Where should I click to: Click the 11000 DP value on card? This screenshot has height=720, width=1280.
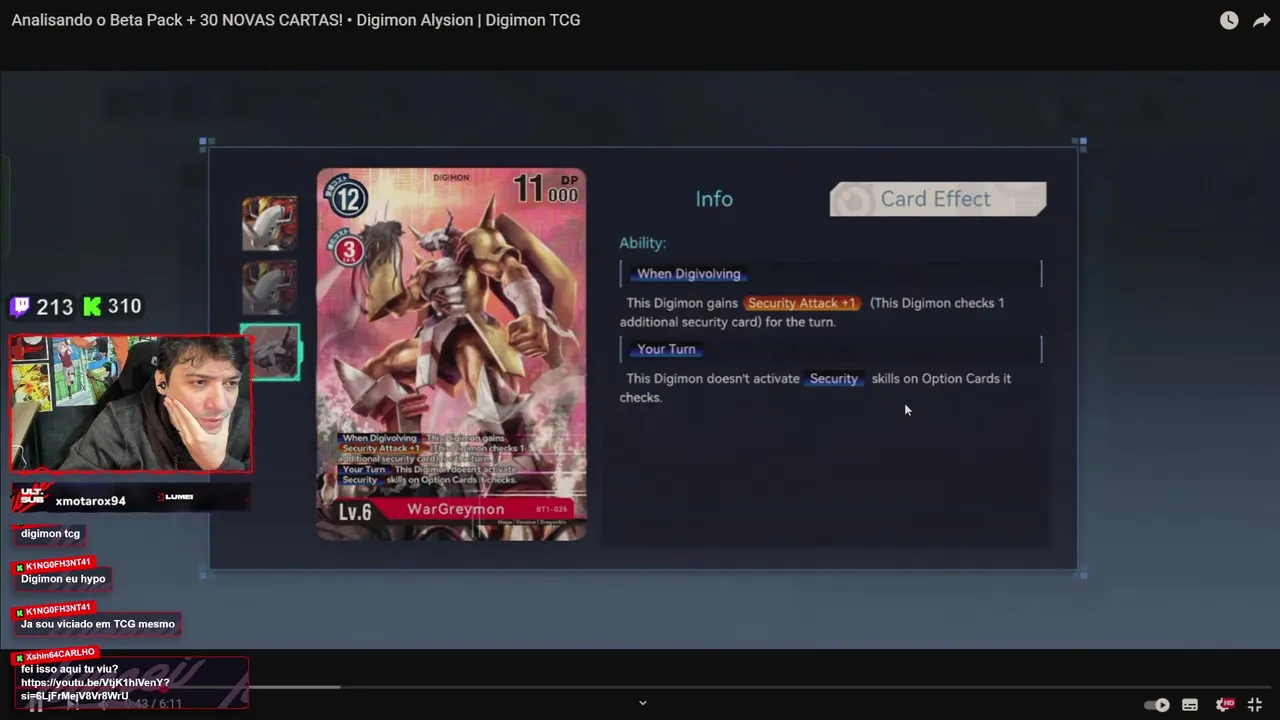546,189
